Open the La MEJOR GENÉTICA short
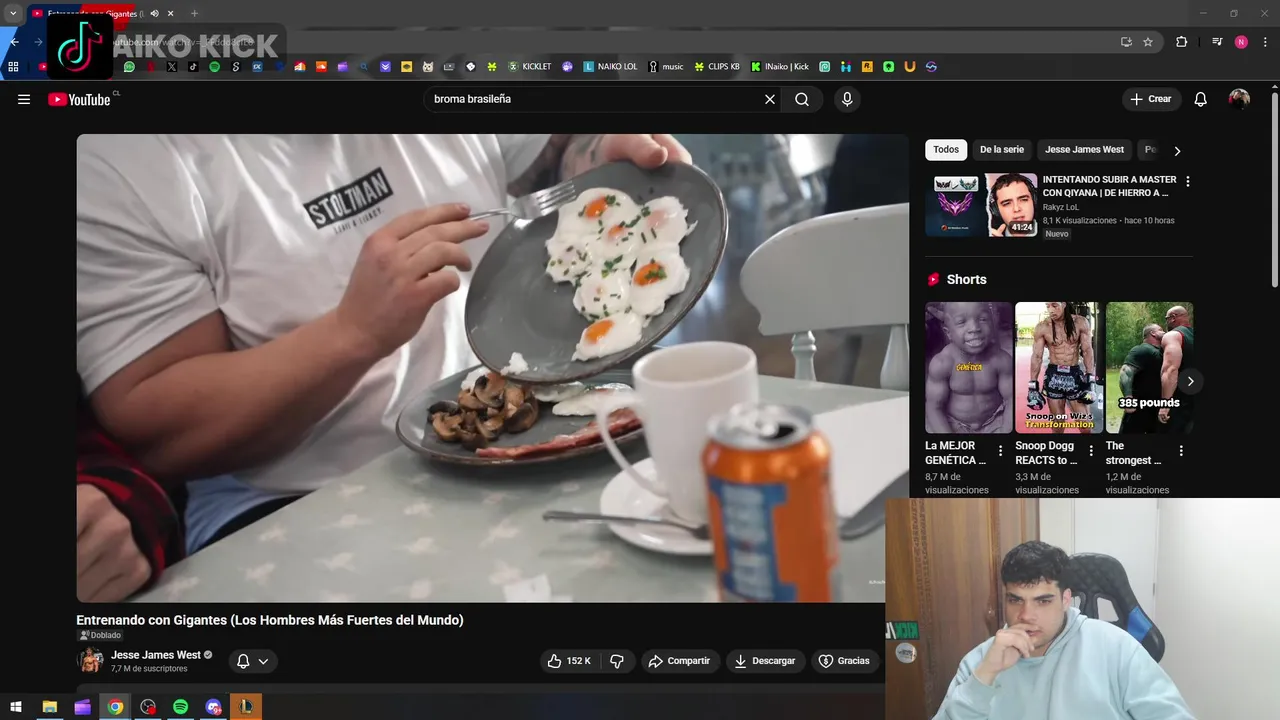This screenshot has height=720, width=1280. point(968,367)
